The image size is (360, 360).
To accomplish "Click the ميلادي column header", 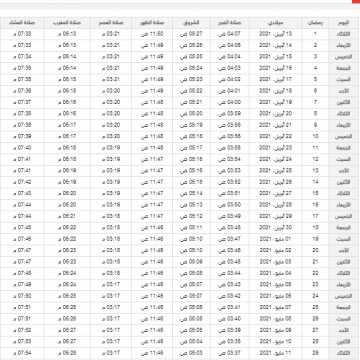I will pos(276,23).
